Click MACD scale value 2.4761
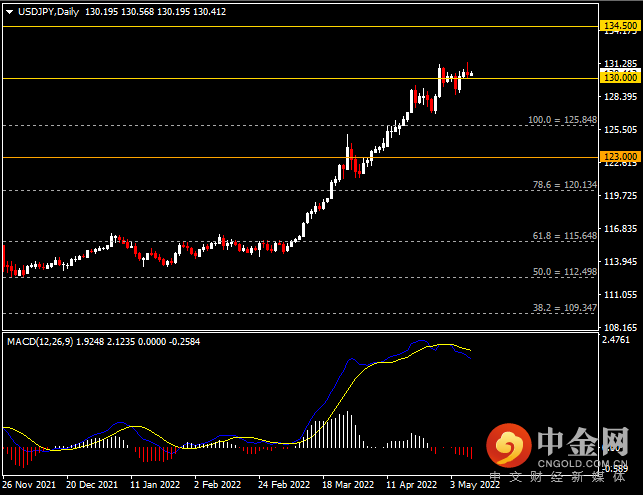643x495 pixels. point(616,340)
